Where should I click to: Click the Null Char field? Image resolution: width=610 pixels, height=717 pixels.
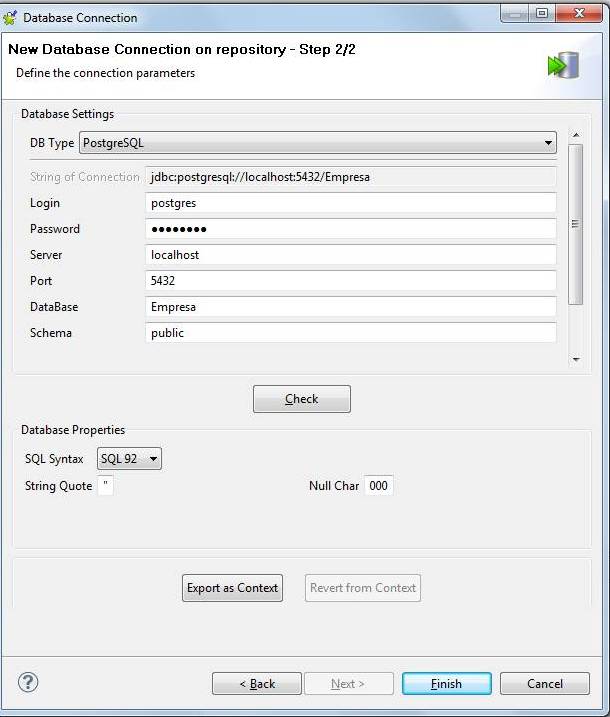(378, 486)
